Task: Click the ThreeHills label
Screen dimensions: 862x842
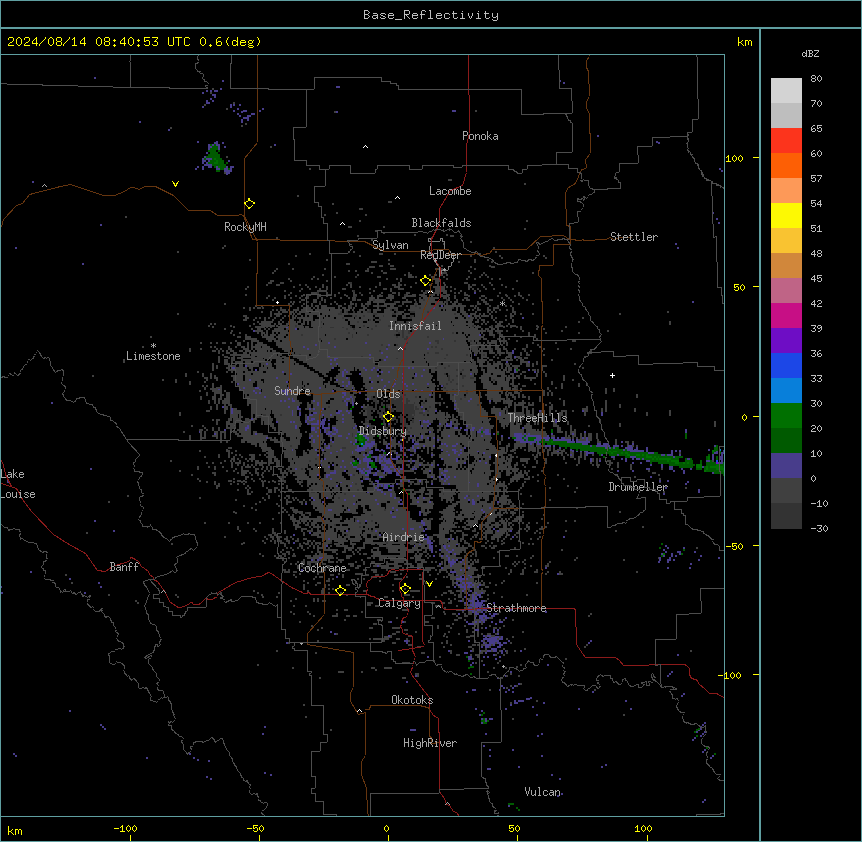Action: (x=537, y=418)
